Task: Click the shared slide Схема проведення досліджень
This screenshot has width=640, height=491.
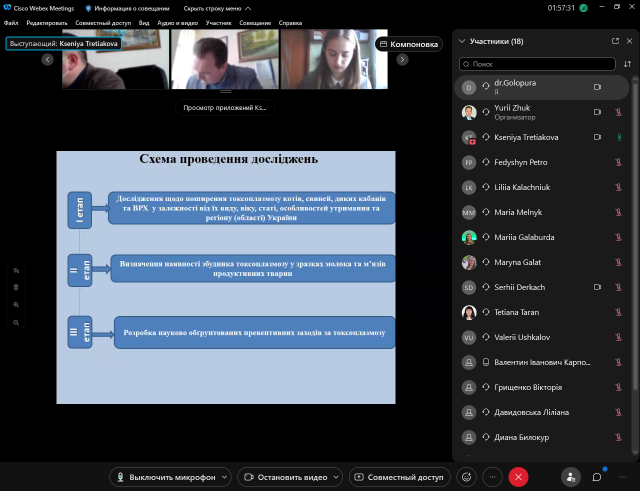Action: pos(226,278)
